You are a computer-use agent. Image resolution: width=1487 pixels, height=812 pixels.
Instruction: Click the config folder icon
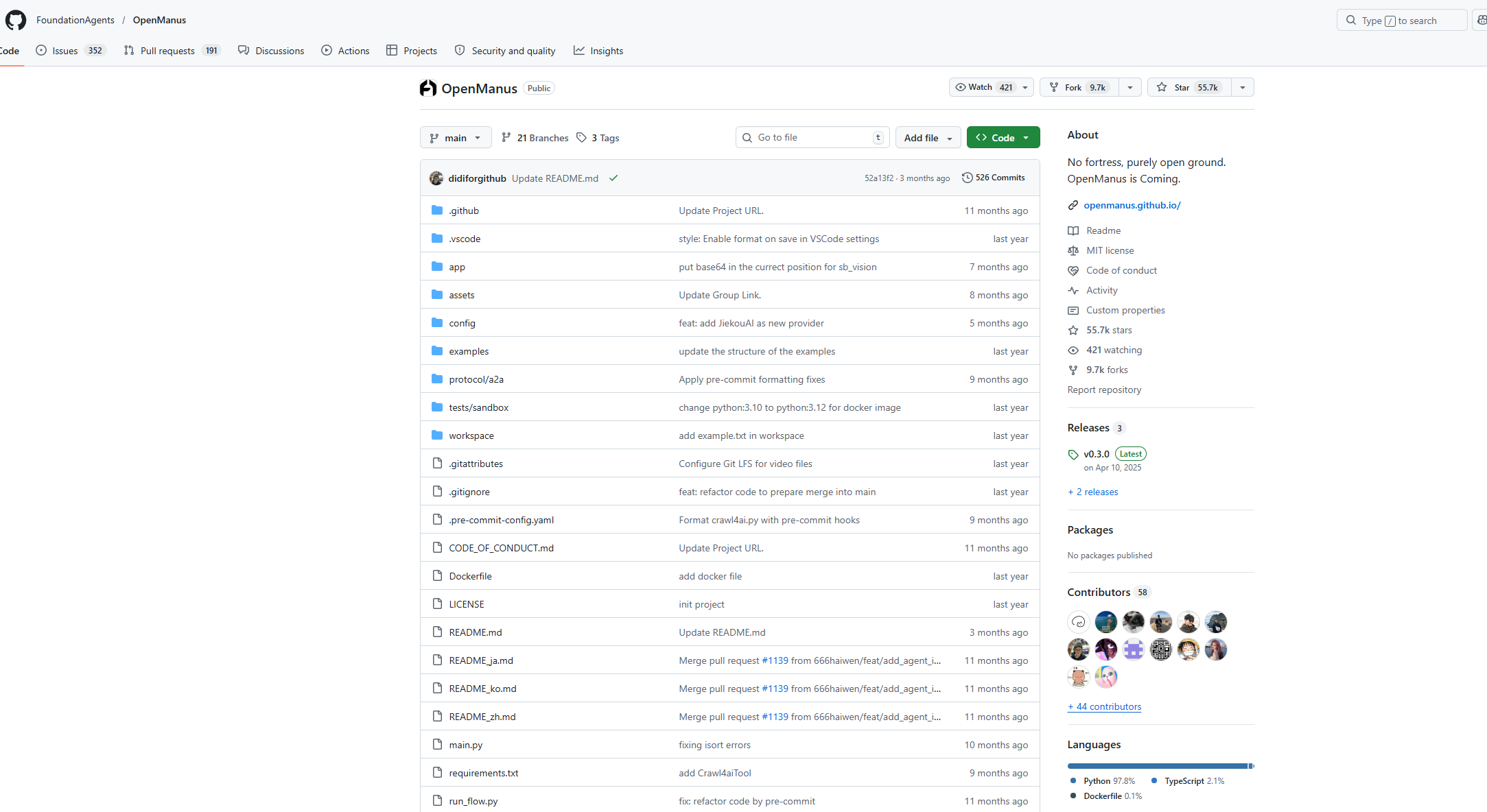pyautogui.click(x=437, y=322)
